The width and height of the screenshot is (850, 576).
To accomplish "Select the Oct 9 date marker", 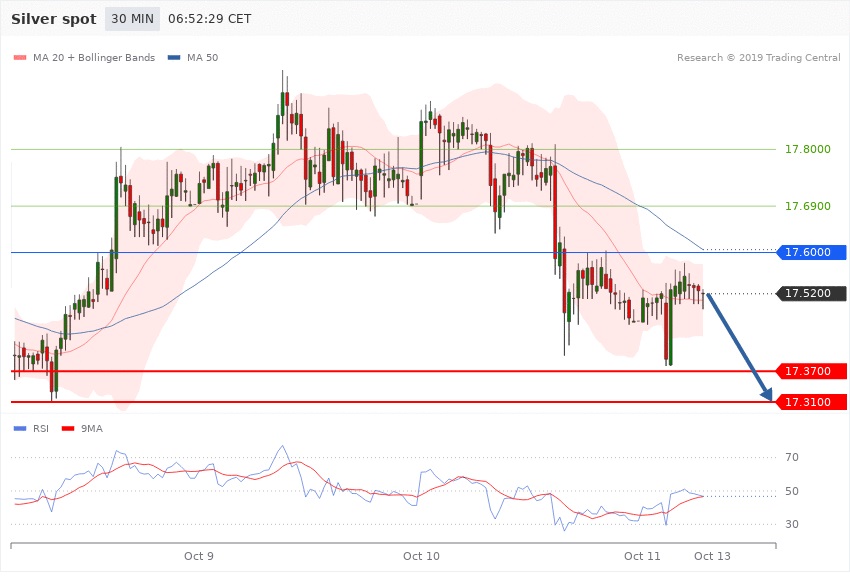I will coord(198,556).
